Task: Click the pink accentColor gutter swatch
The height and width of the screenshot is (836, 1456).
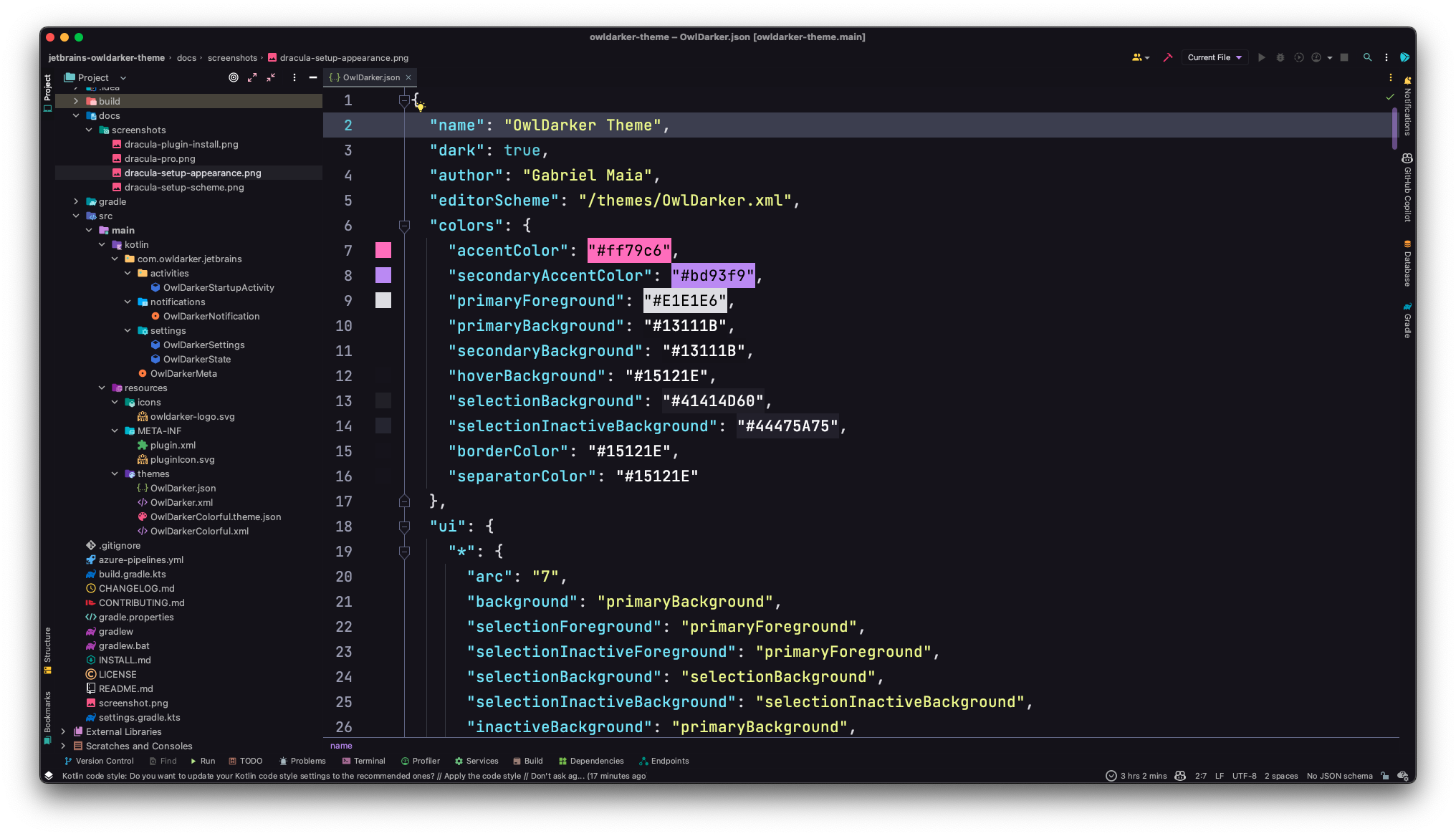Action: (383, 250)
